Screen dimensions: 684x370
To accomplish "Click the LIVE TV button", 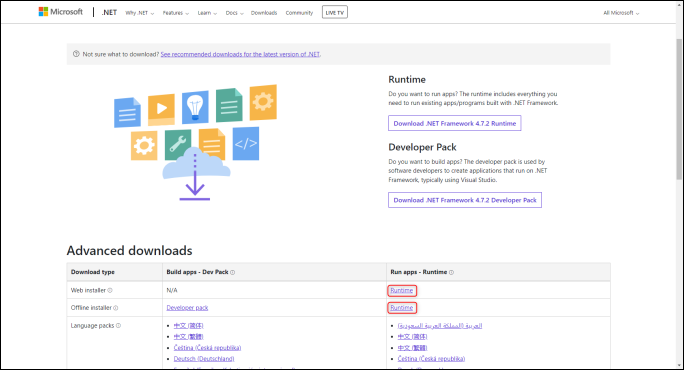I will (335, 13).
